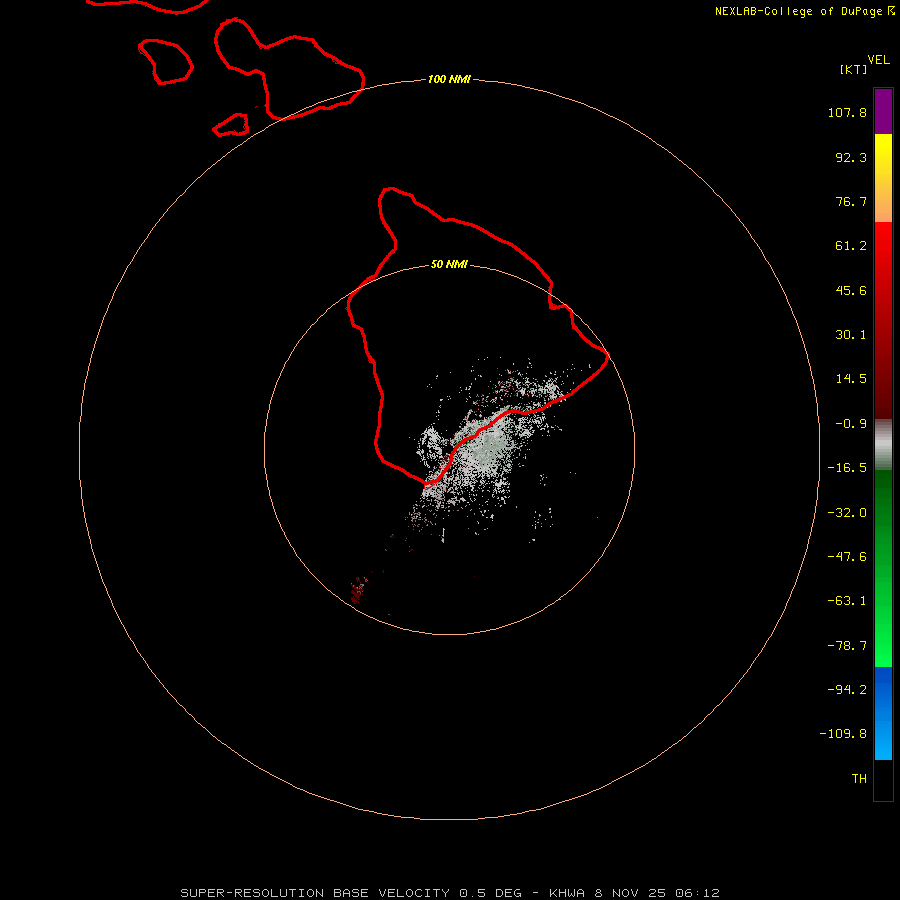Click the Super-Resolution Base Velocity caption
The height and width of the screenshot is (900, 900).
(450, 893)
